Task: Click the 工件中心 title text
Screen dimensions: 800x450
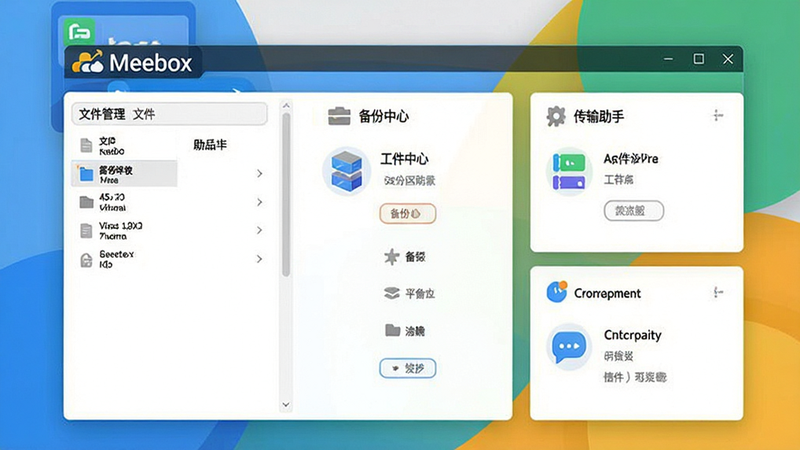Action: click(x=405, y=159)
